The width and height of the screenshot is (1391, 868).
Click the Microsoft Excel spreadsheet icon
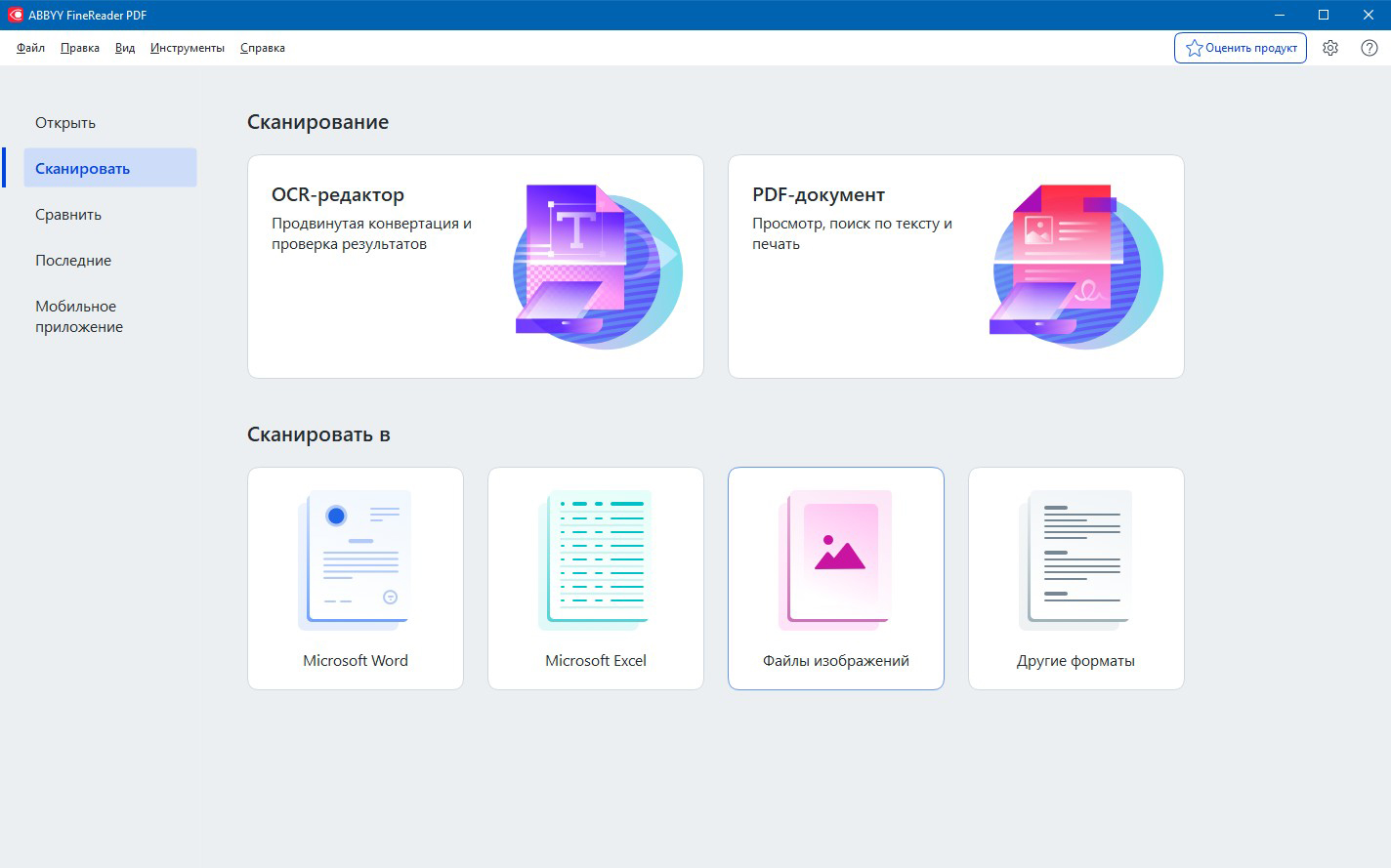click(595, 559)
